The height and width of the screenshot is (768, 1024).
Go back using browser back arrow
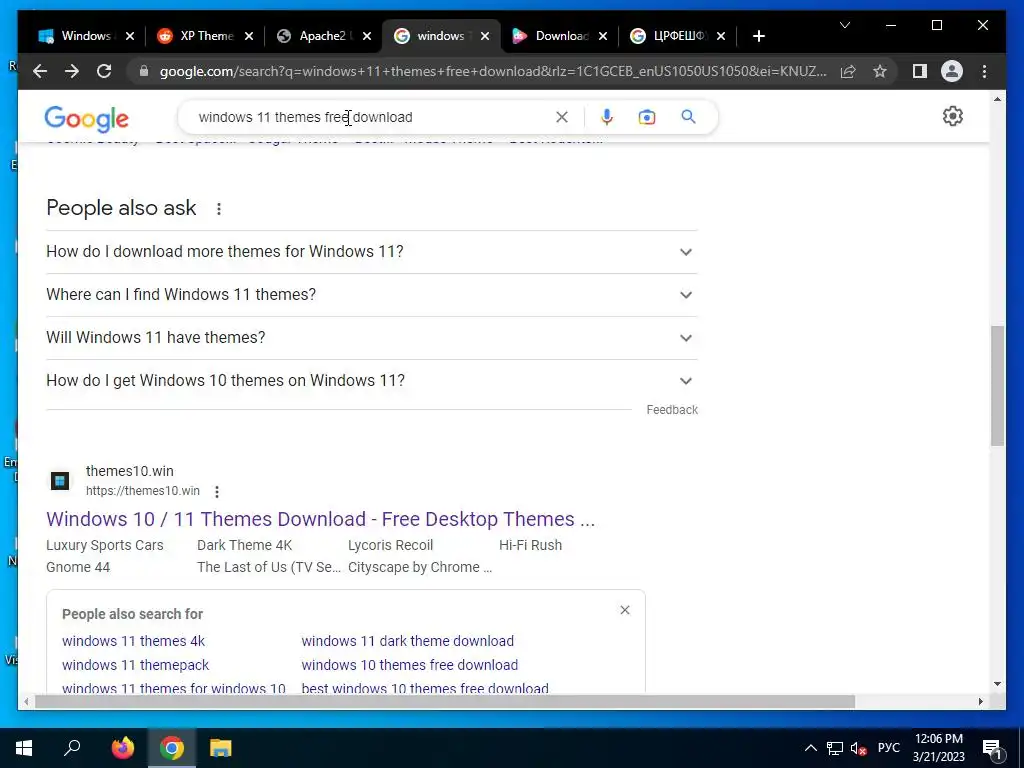[x=40, y=71]
